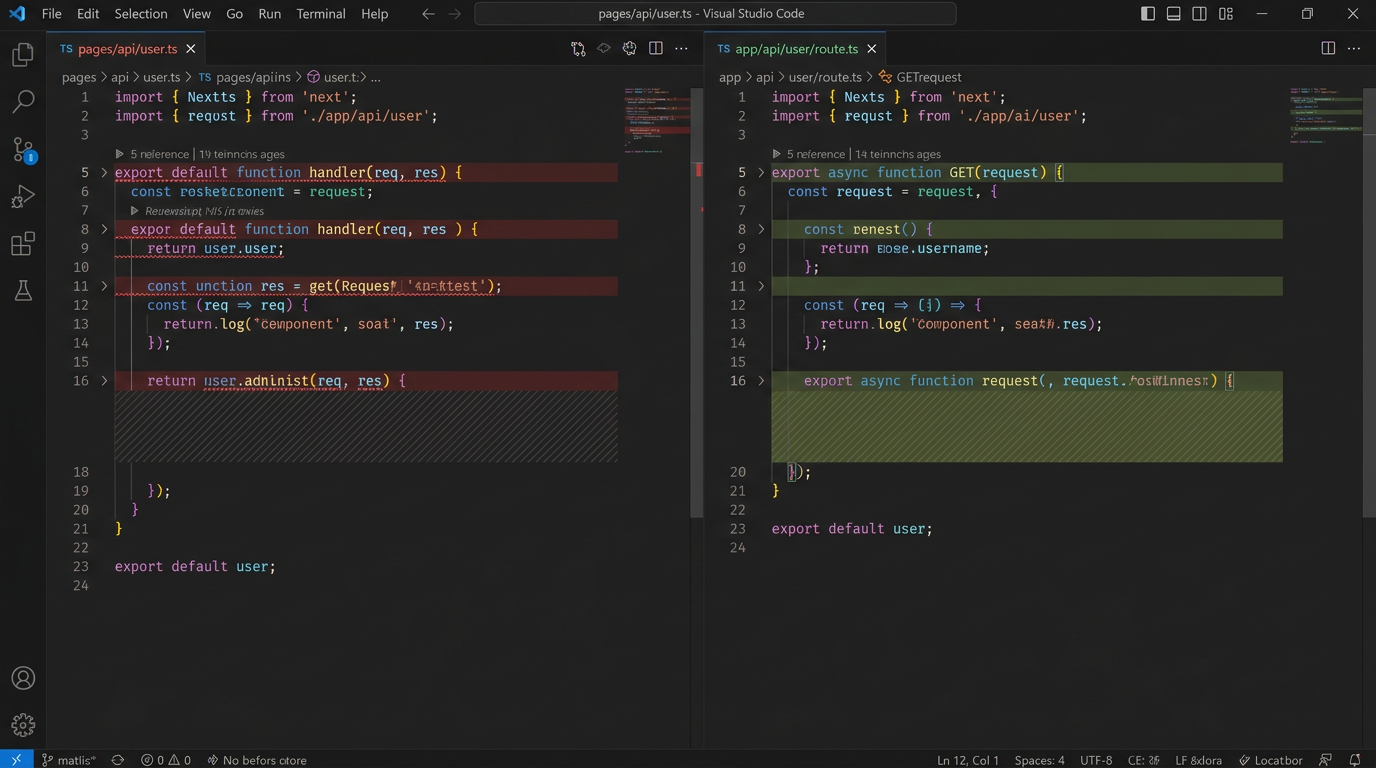Fold line 11 in right editor
1376x768 pixels.
tap(761, 286)
